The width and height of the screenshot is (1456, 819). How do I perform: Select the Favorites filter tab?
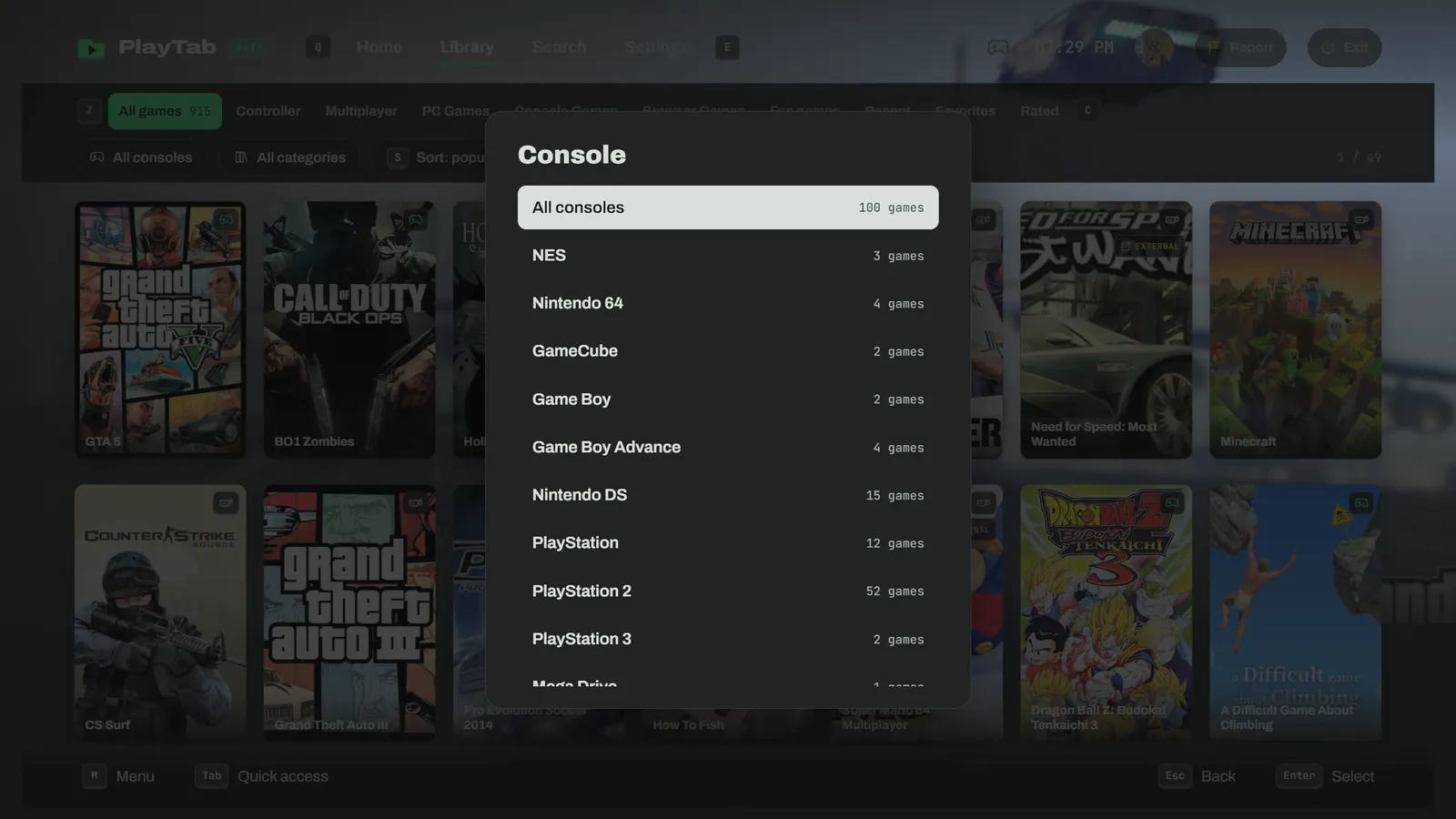click(x=966, y=111)
